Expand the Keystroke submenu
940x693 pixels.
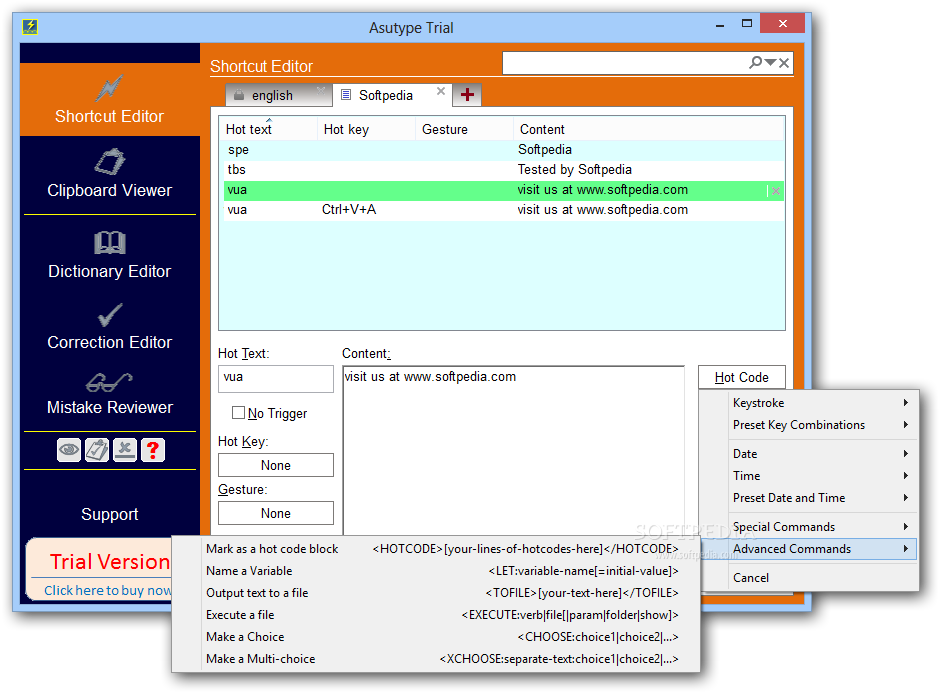[820, 403]
